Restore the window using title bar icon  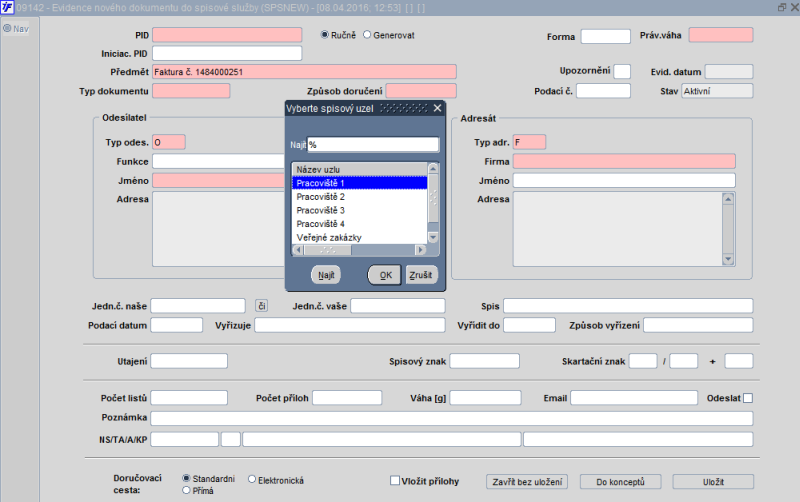782,7
